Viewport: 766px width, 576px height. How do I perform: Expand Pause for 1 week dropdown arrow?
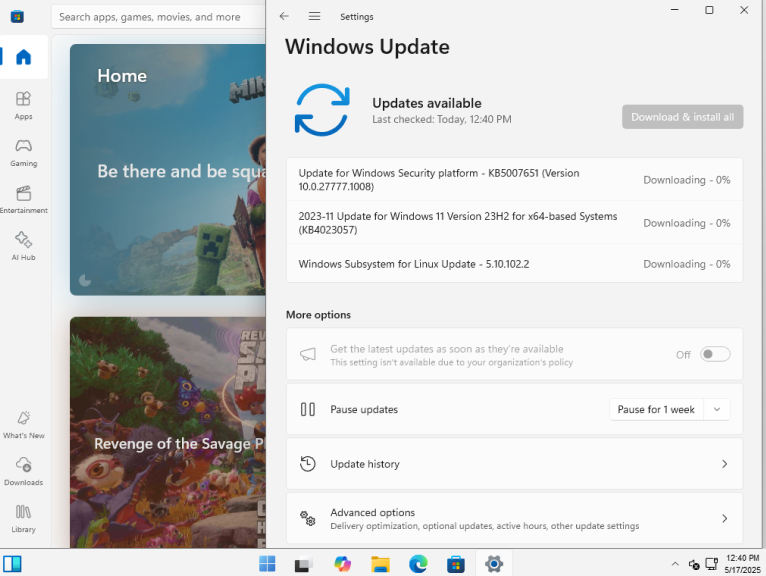(717, 409)
